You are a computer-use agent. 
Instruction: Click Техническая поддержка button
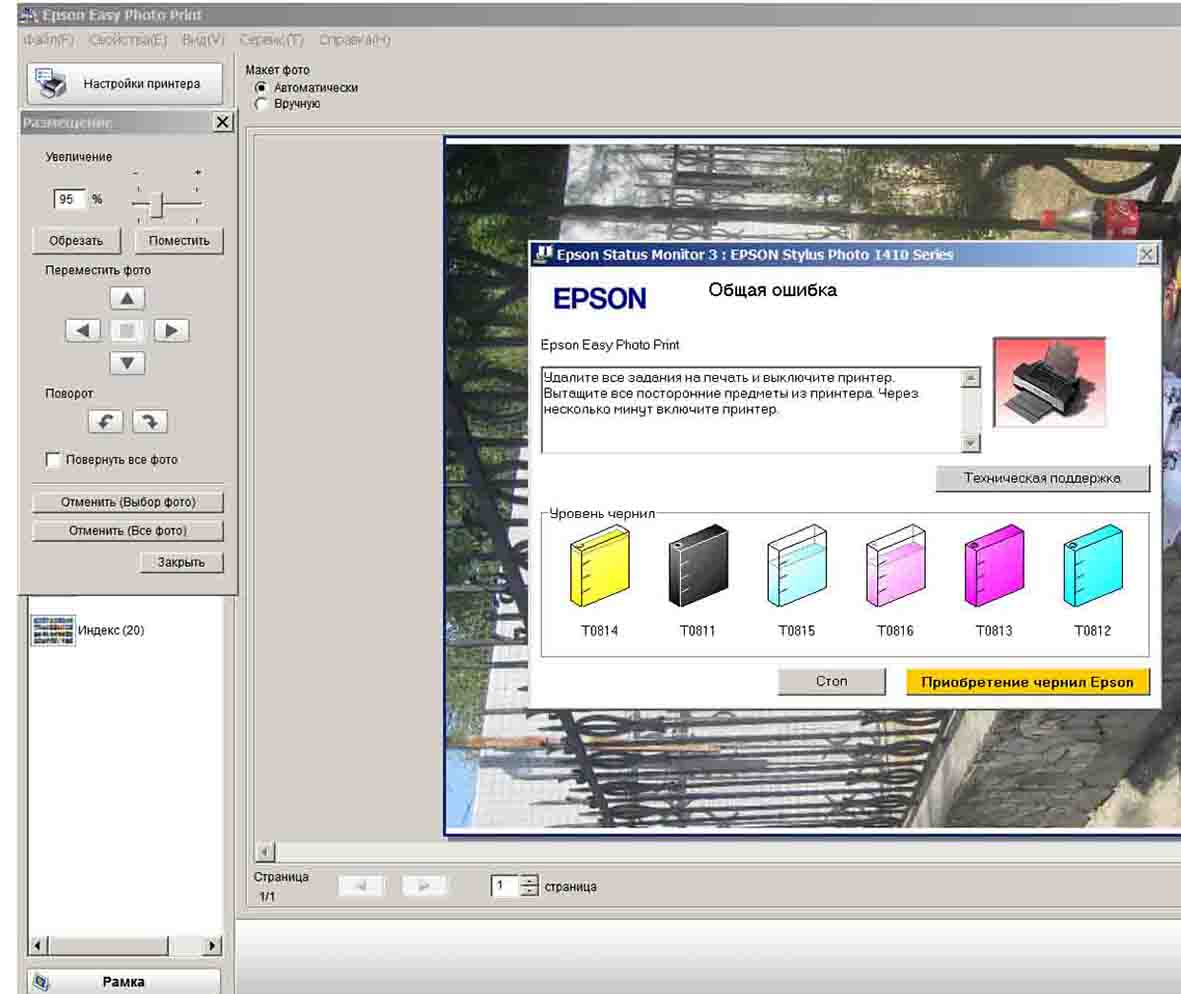(1042, 478)
